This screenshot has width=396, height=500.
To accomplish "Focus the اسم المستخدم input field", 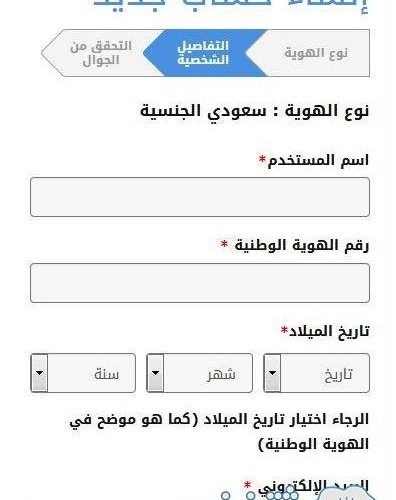I will [x=200, y=197].
